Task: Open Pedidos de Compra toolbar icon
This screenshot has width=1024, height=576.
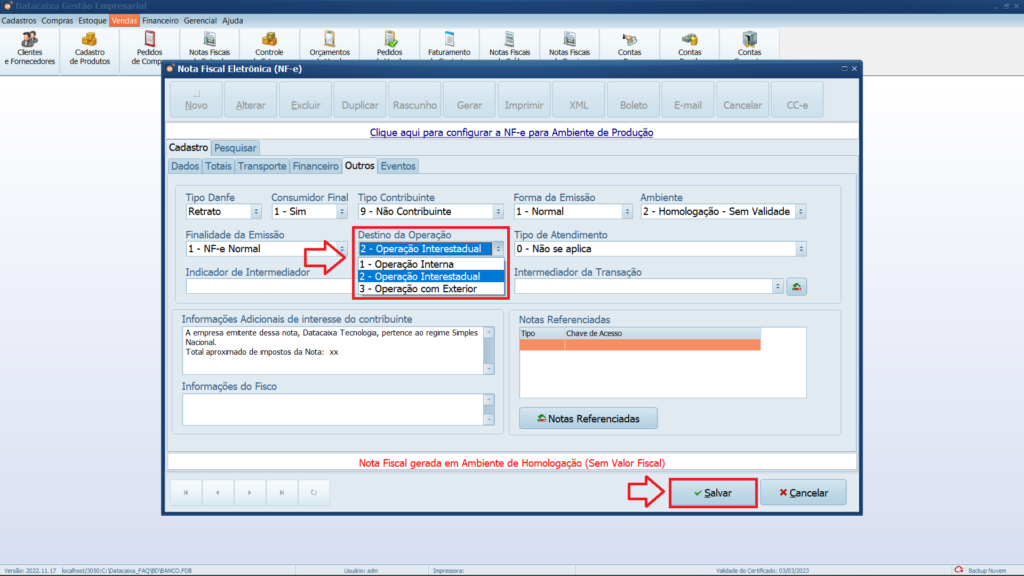Action: click(x=150, y=46)
